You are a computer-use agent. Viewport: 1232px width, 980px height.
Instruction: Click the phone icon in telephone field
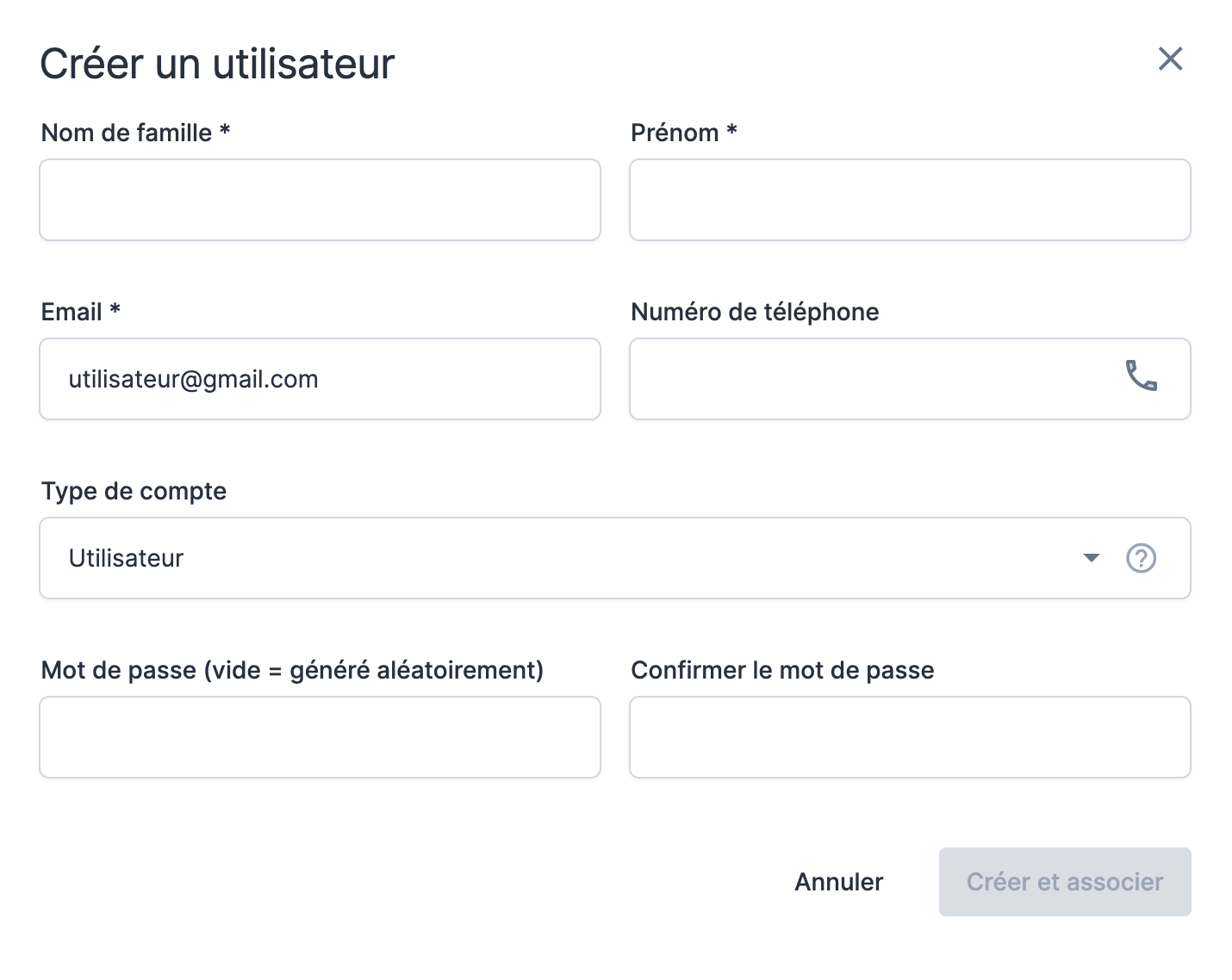click(1141, 376)
